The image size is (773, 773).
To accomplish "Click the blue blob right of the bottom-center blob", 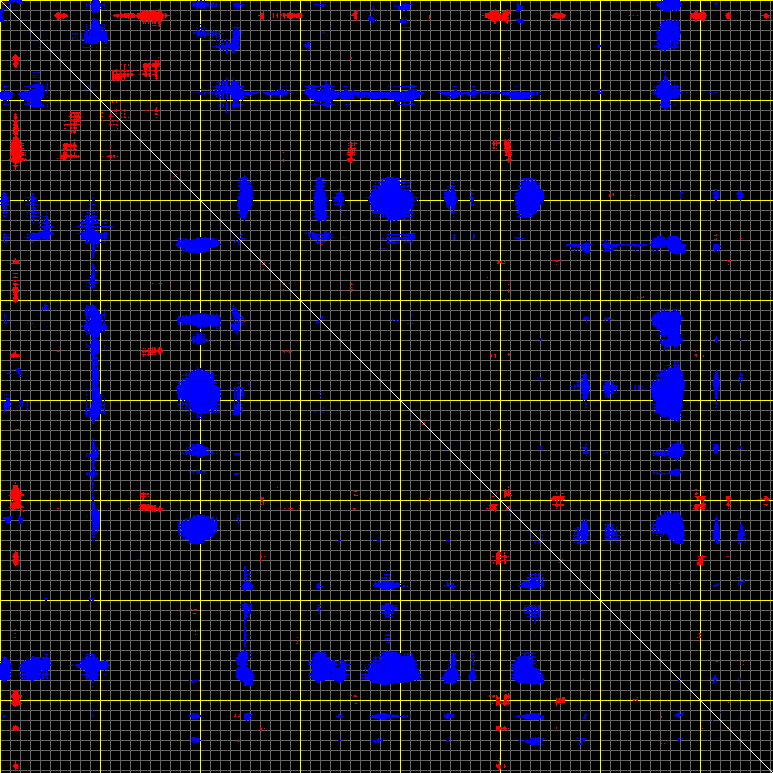I will point(526,668).
